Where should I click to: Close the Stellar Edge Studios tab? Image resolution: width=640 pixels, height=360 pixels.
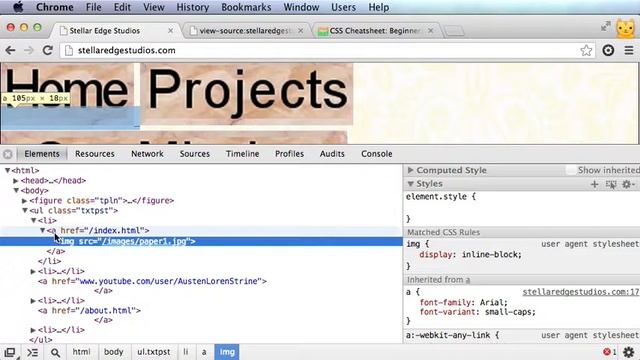pyautogui.click(x=171, y=31)
